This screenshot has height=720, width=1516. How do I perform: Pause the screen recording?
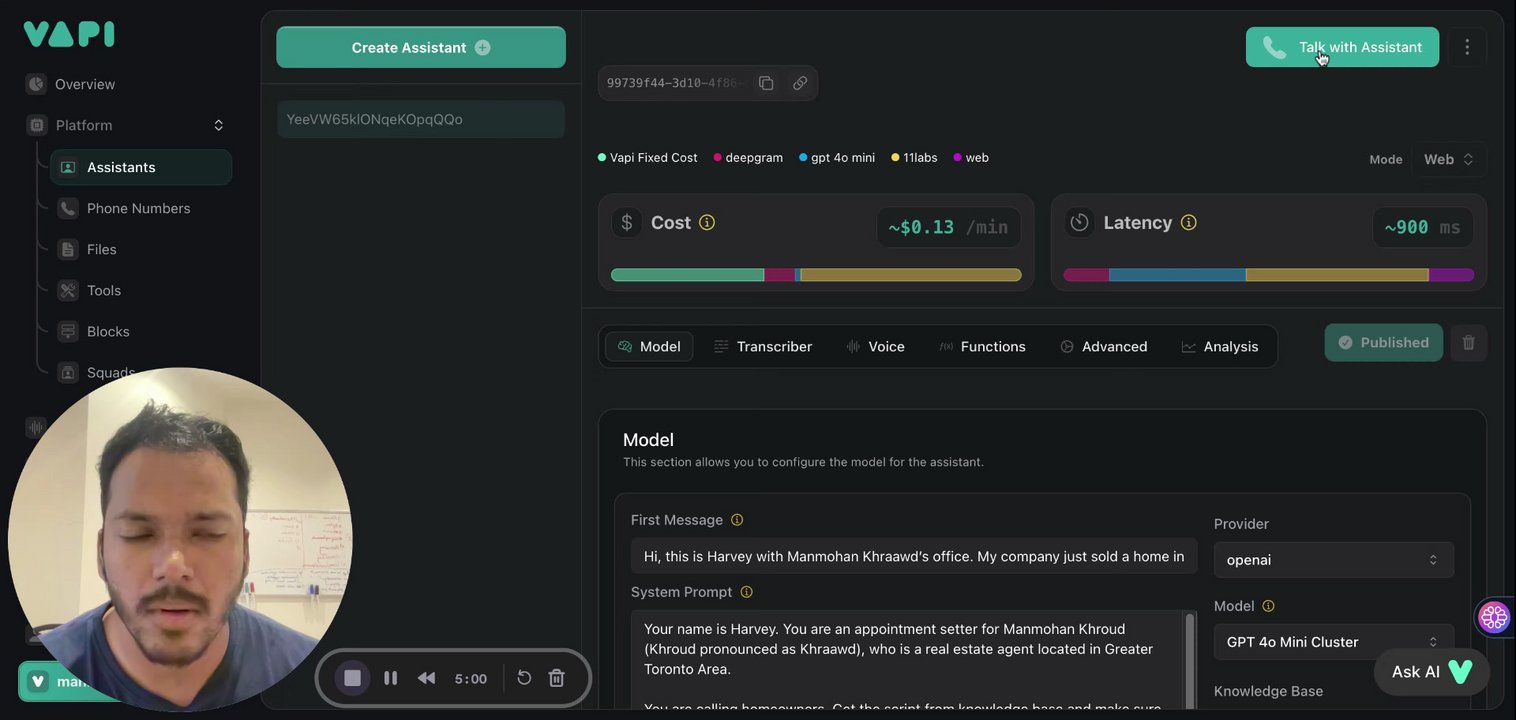[x=391, y=678]
